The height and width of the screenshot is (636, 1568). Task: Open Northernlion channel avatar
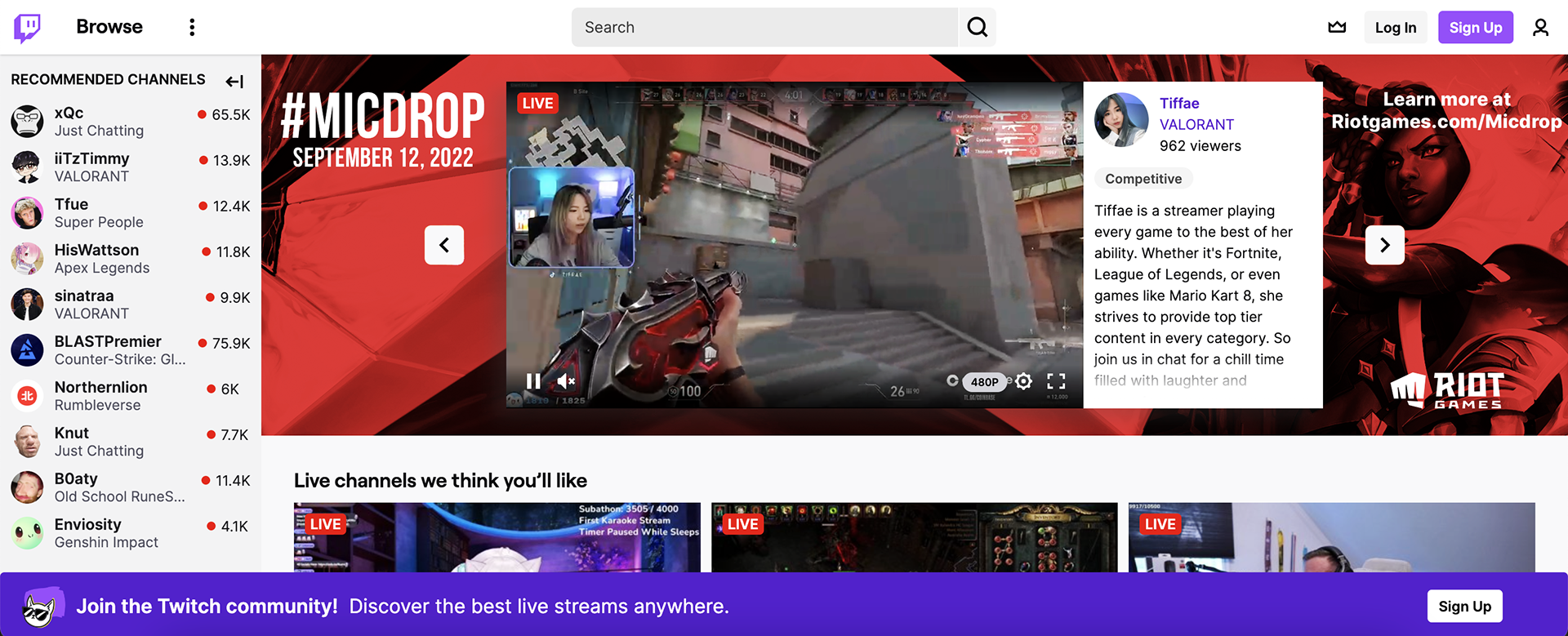coord(27,396)
